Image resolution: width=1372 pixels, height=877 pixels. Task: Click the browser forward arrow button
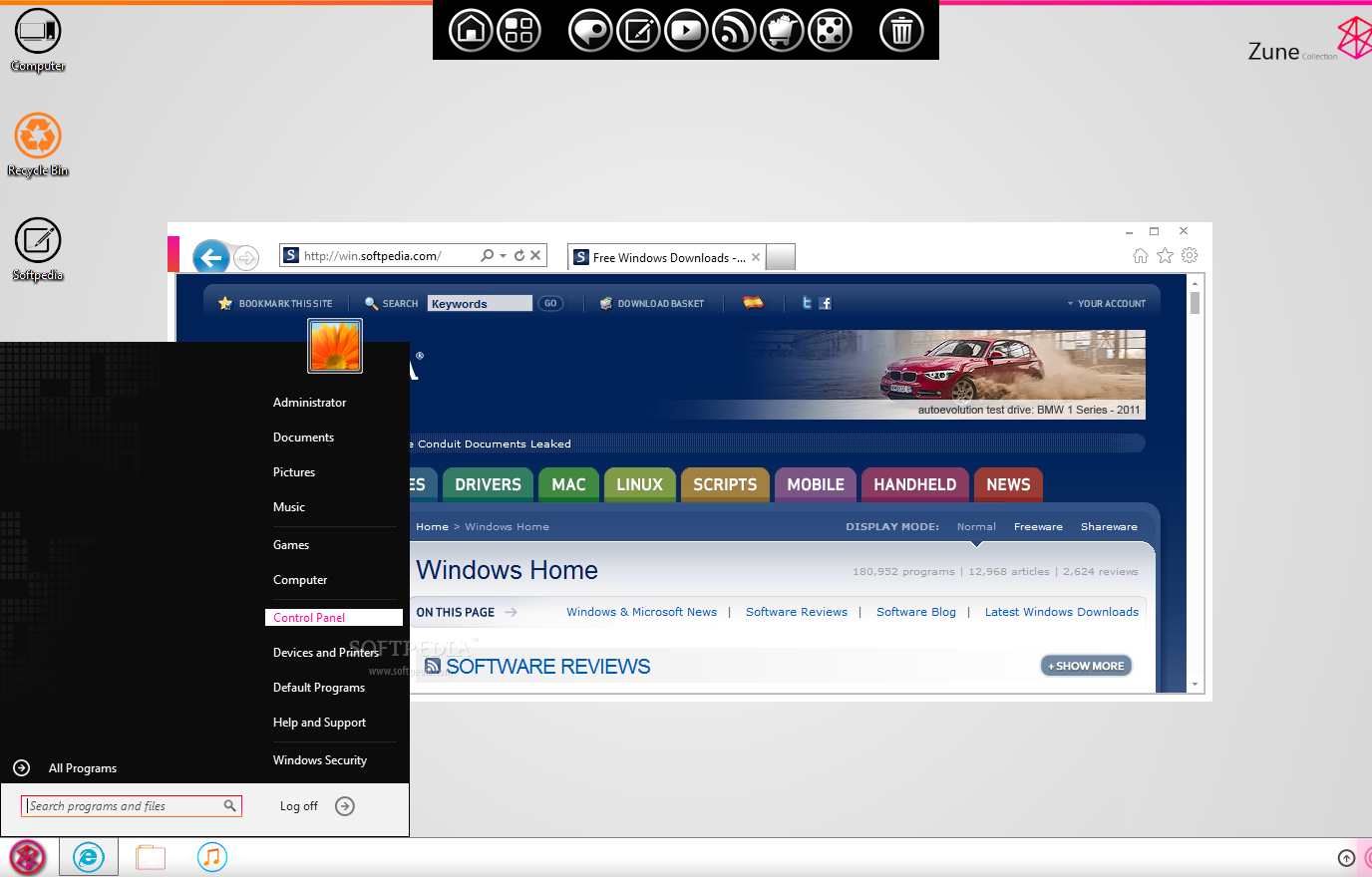pyautogui.click(x=246, y=258)
